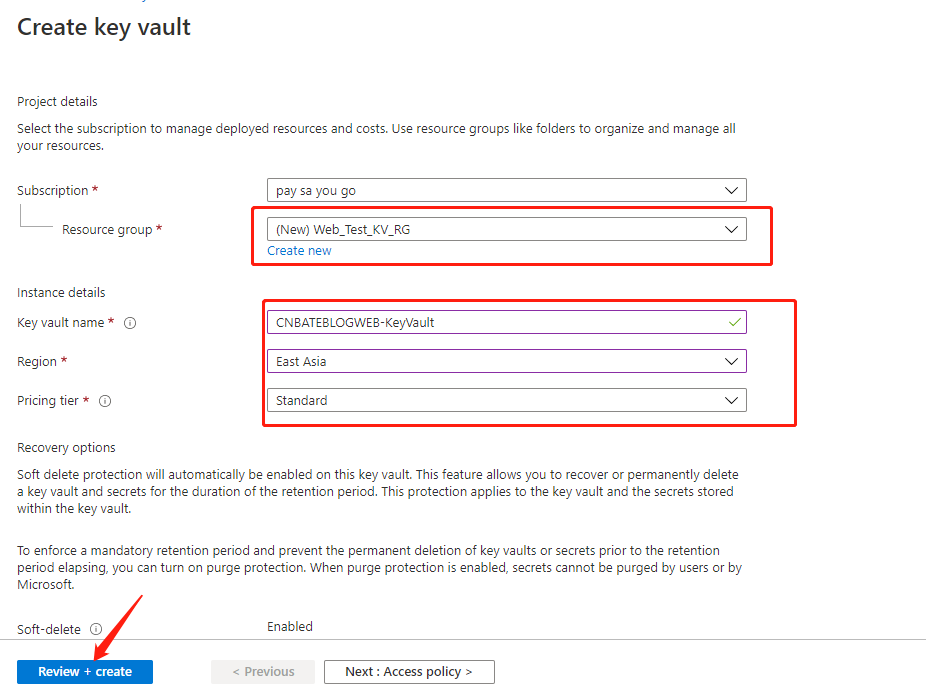Click the Region dropdown chevron arrow
Viewport: 926px width, 698px height.
pos(731,361)
